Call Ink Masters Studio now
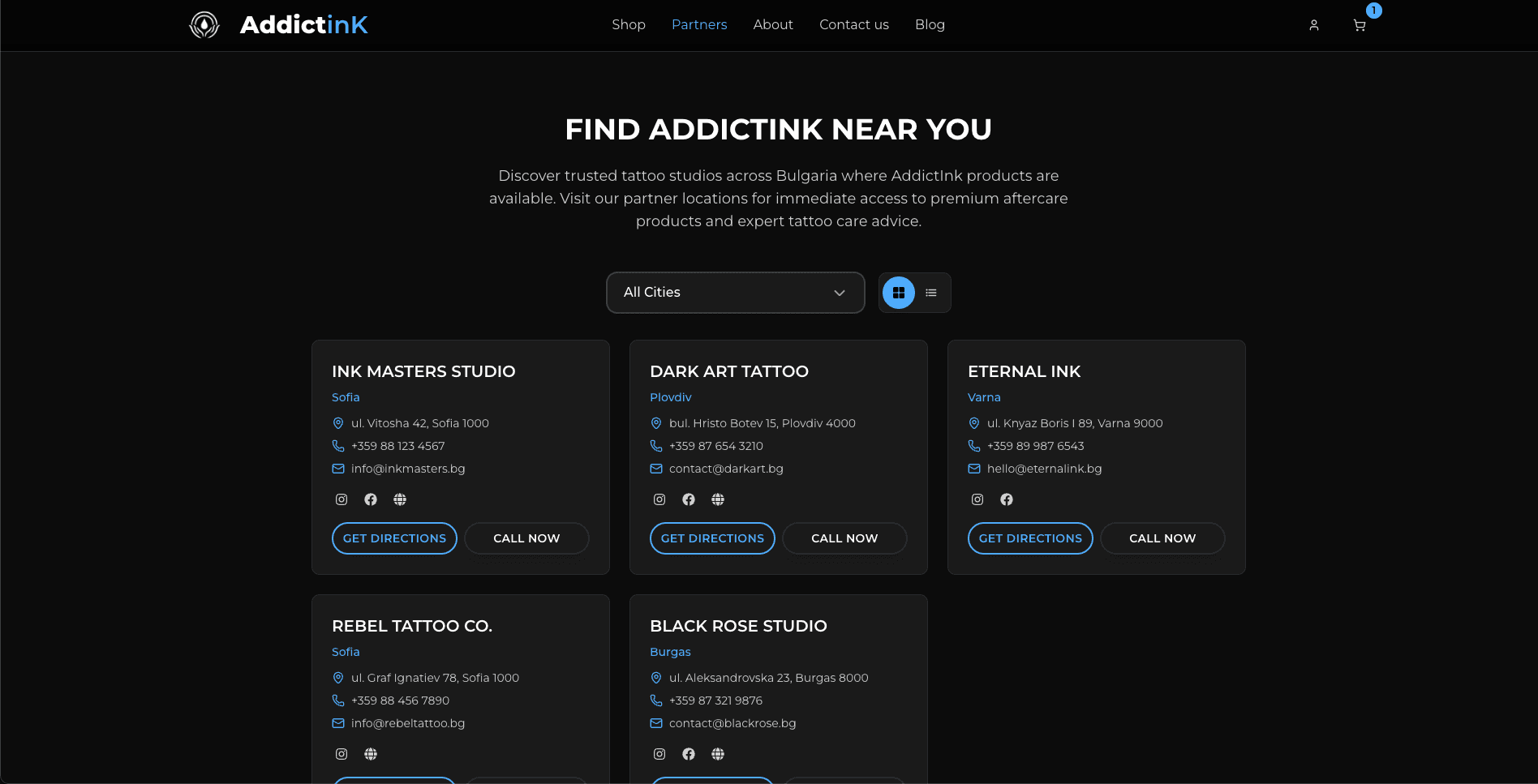The image size is (1538, 784). (526, 538)
